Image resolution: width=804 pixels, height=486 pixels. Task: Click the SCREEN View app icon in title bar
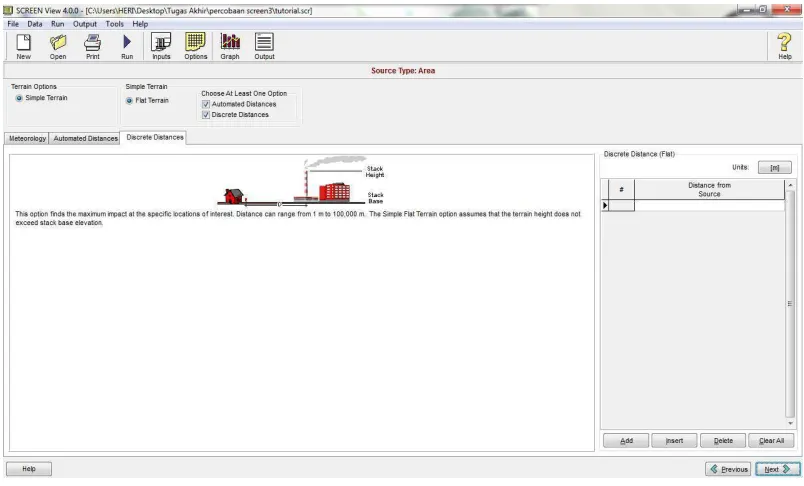coord(8,10)
